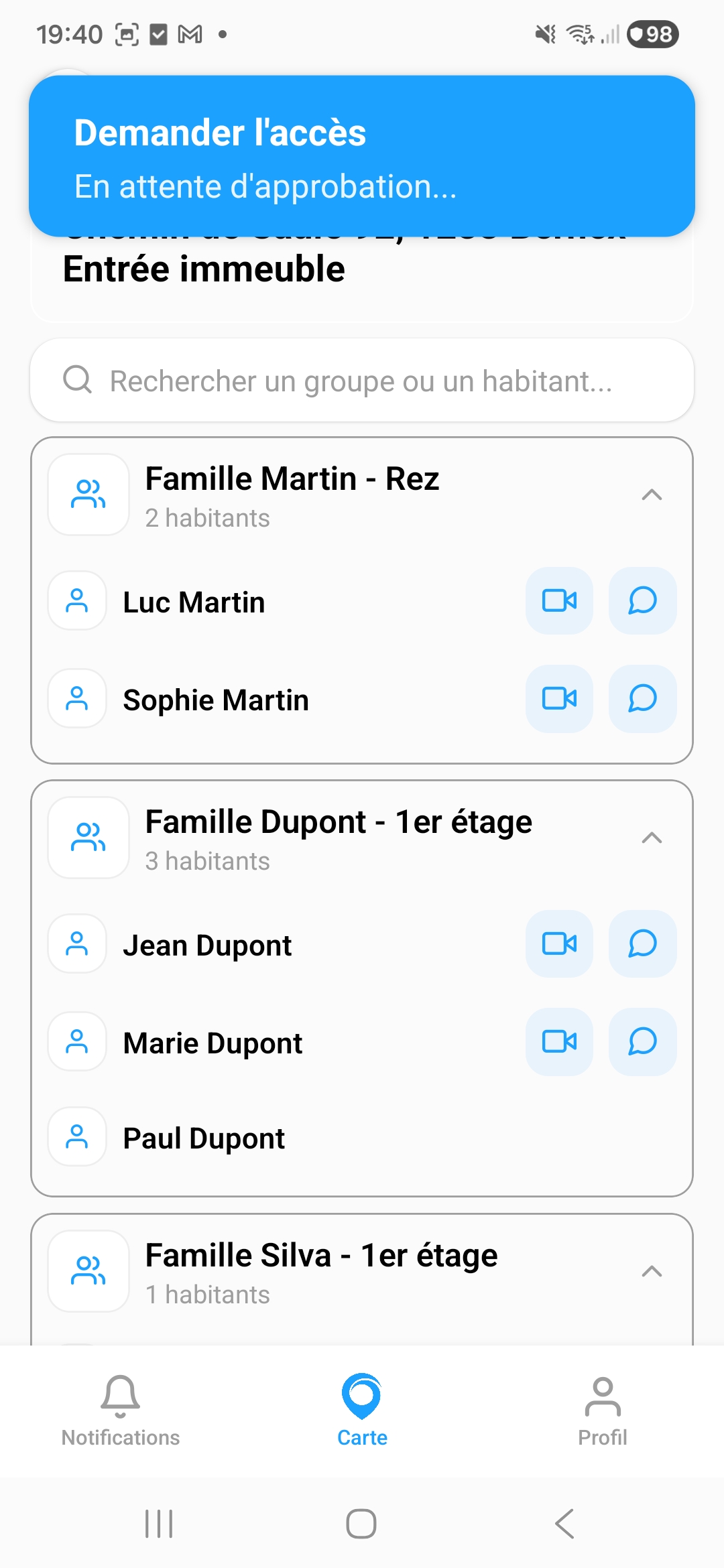Open chat with Jean Dupont
The image size is (724, 1568).
click(642, 943)
